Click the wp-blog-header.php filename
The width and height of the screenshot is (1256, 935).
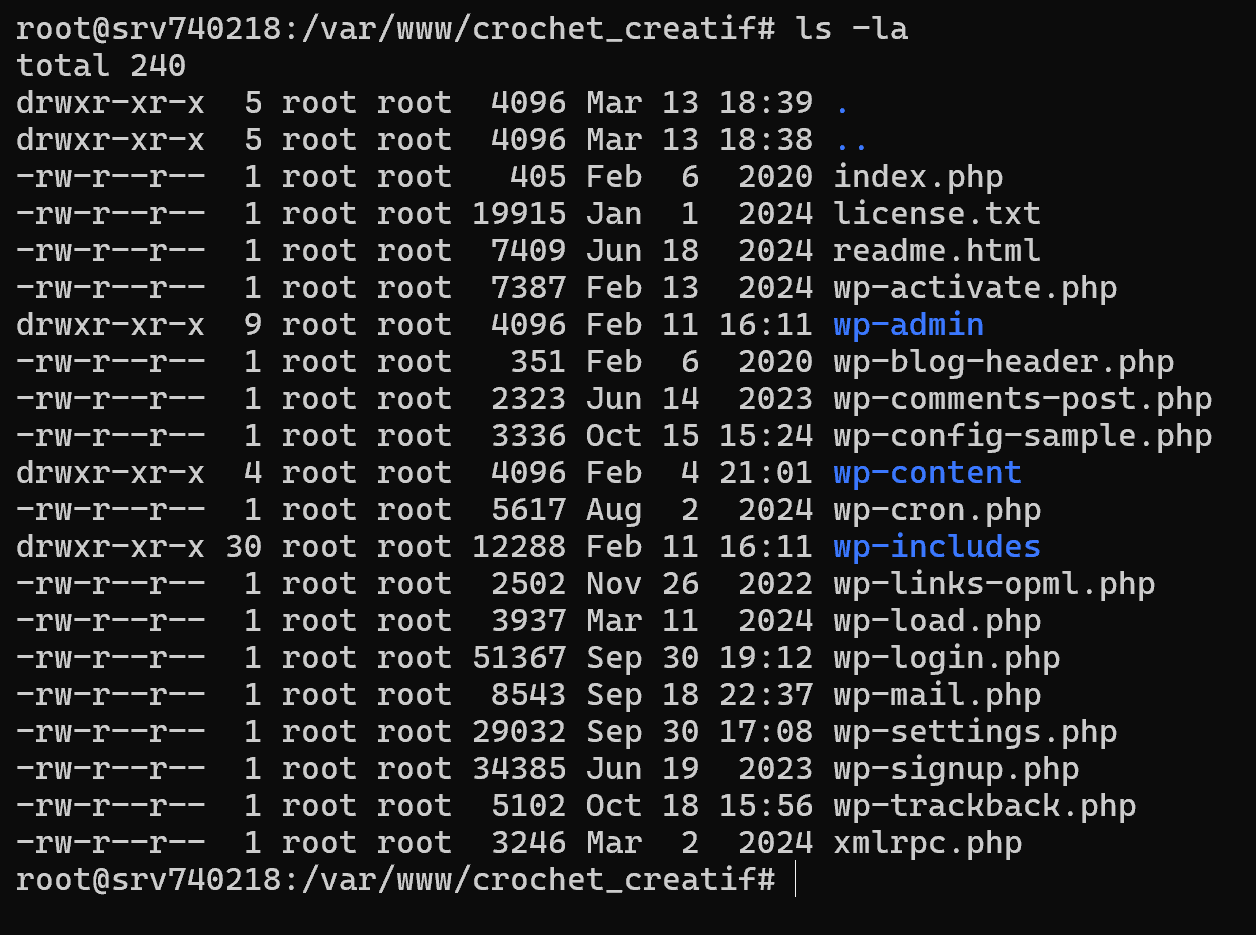(1003, 362)
